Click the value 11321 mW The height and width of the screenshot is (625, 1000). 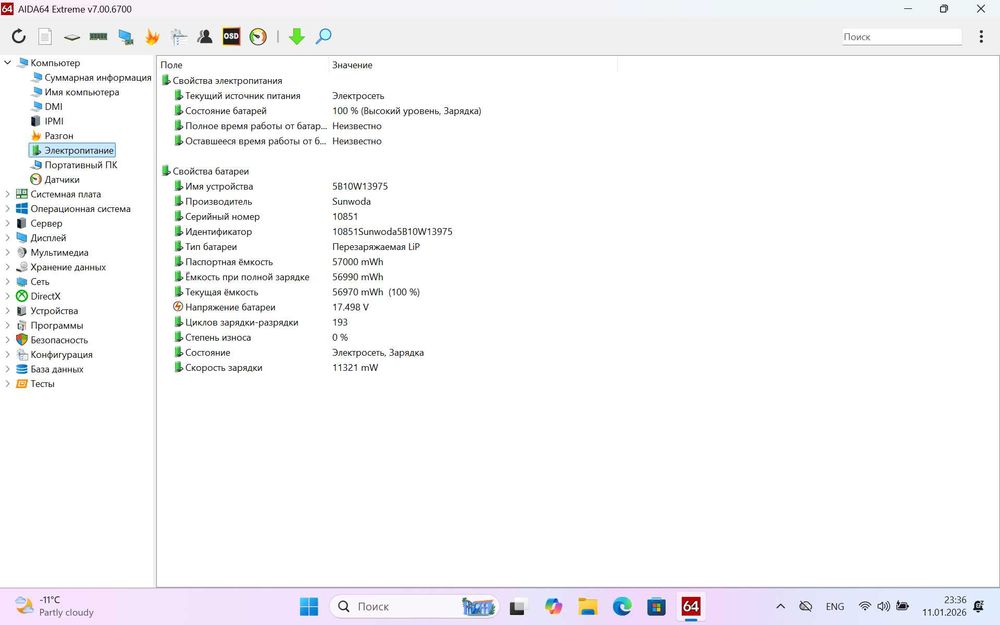coord(355,367)
